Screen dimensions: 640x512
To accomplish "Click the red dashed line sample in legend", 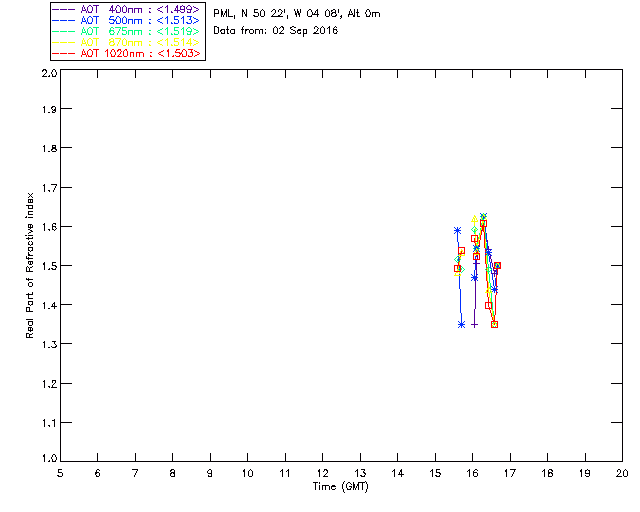I will pos(64,53).
